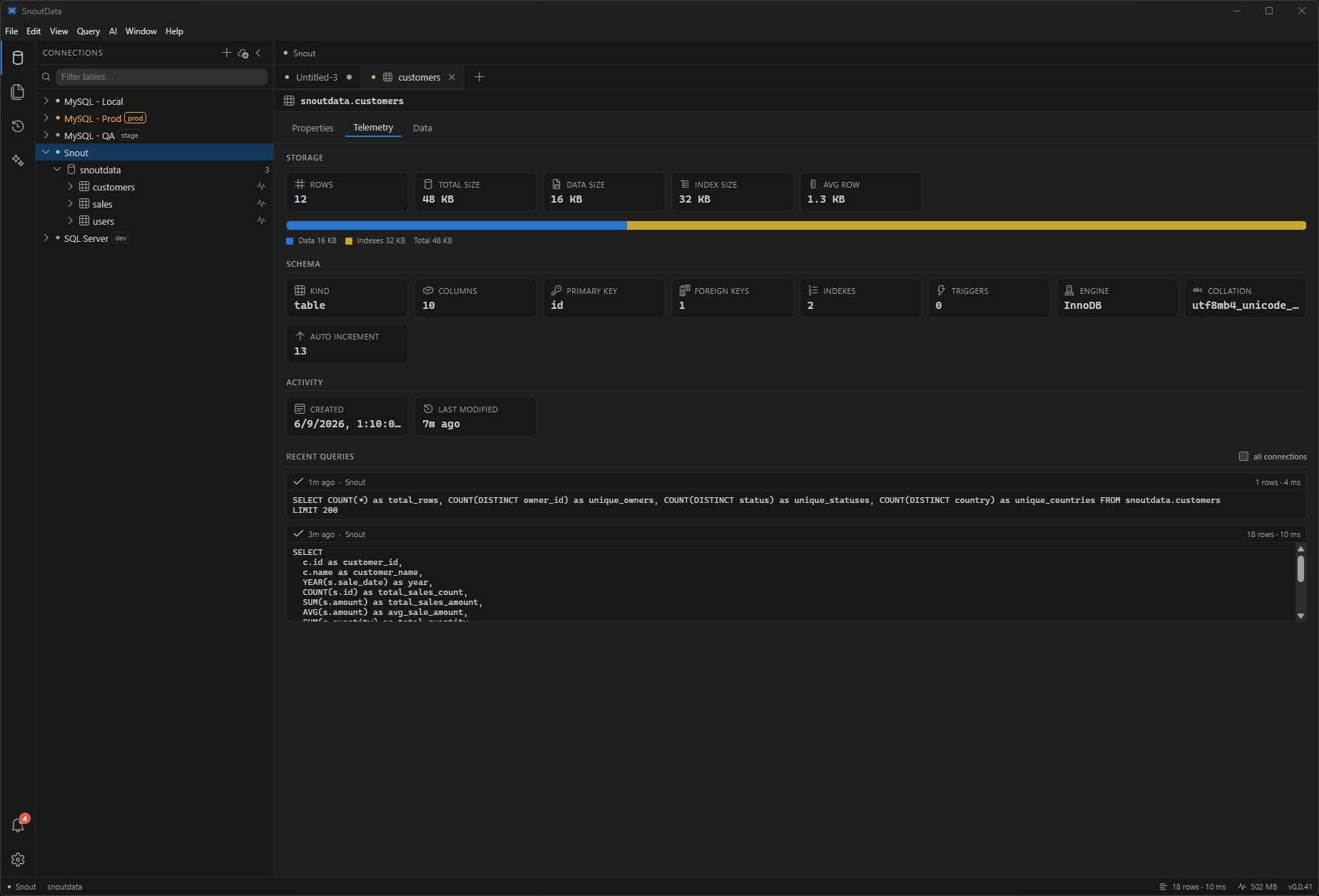Click the LAST MODIFIED 7m ago card
Image resolution: width=1319 pixels, height=896 pixels.
pos(476,417)
